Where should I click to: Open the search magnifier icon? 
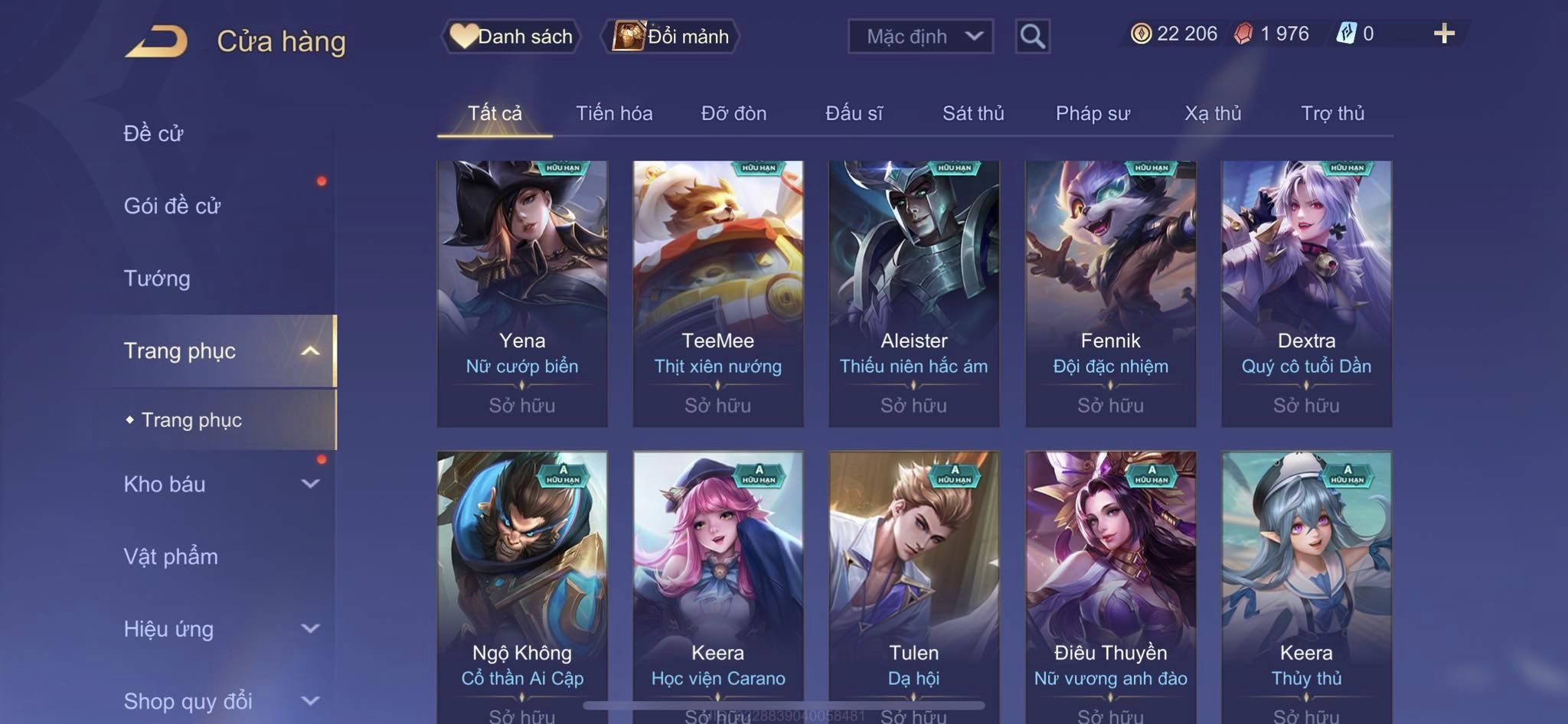(x=1032, y=36)
